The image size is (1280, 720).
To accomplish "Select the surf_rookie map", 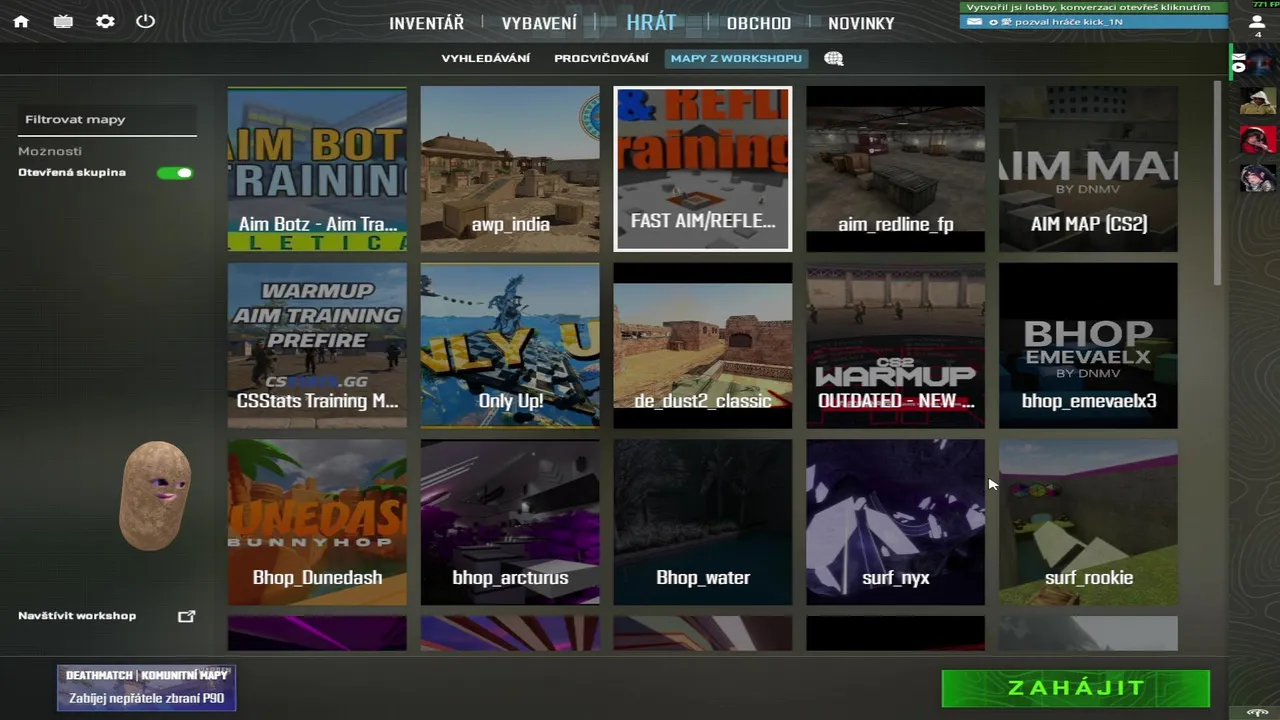I will (x=1089, y=523).
